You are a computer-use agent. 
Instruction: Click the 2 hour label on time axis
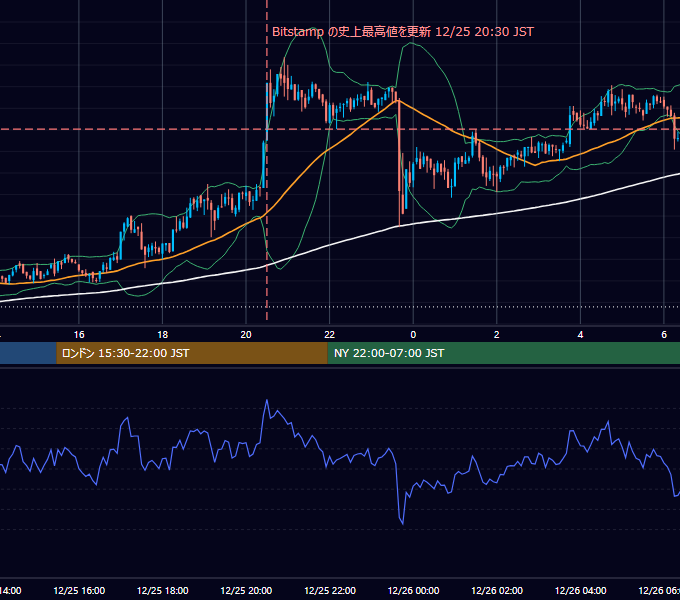click(x=497, y=335)
